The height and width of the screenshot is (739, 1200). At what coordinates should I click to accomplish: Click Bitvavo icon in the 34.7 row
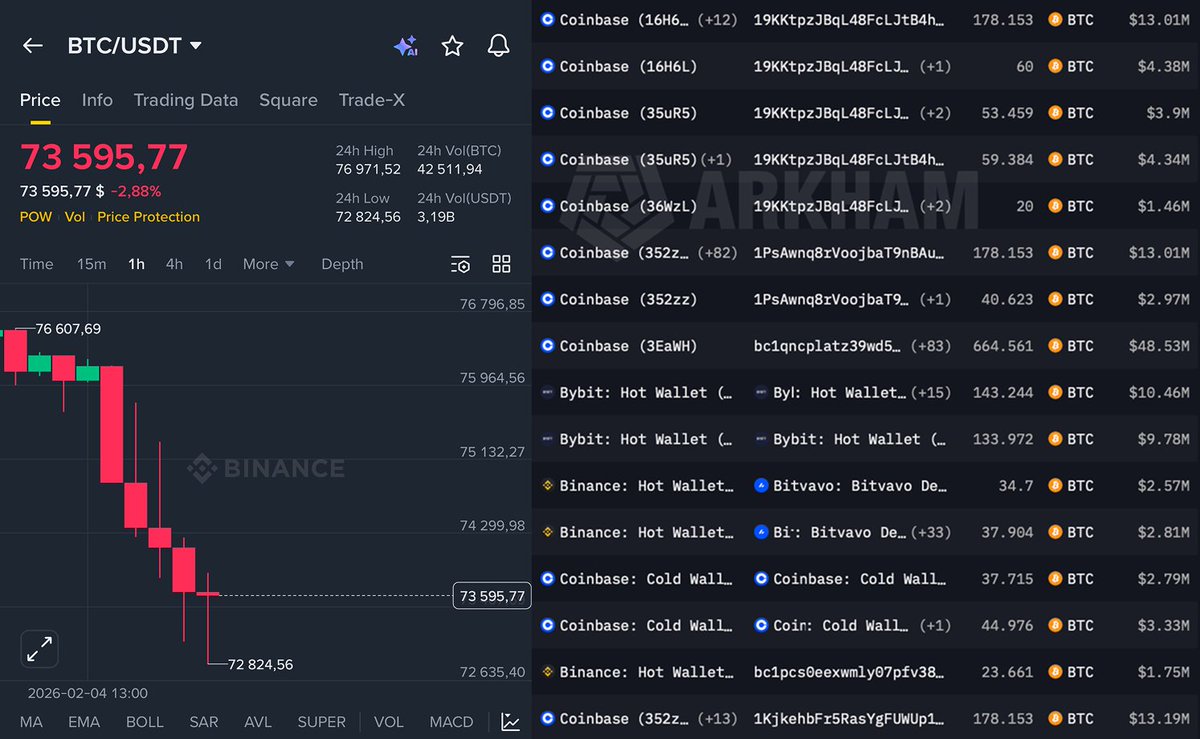761,486
